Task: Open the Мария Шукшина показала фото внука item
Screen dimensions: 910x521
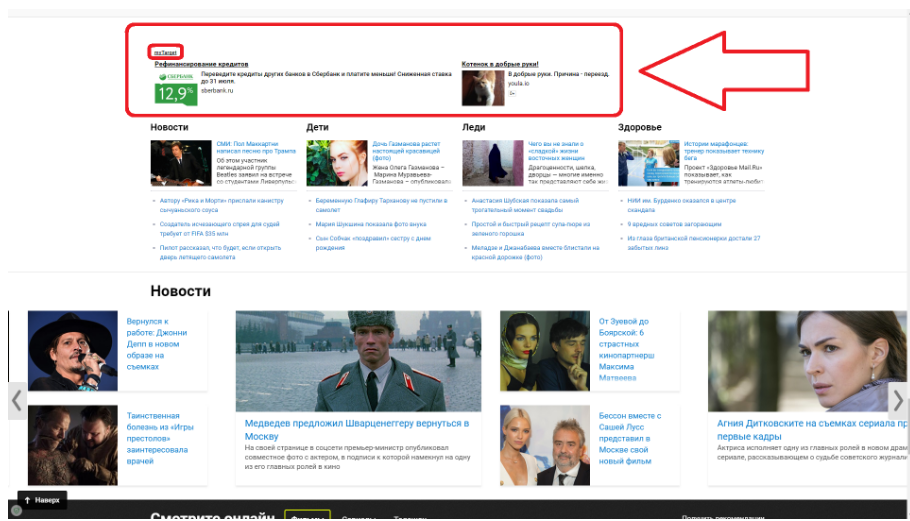Action: pyautogui.click(x=371, y=224)
